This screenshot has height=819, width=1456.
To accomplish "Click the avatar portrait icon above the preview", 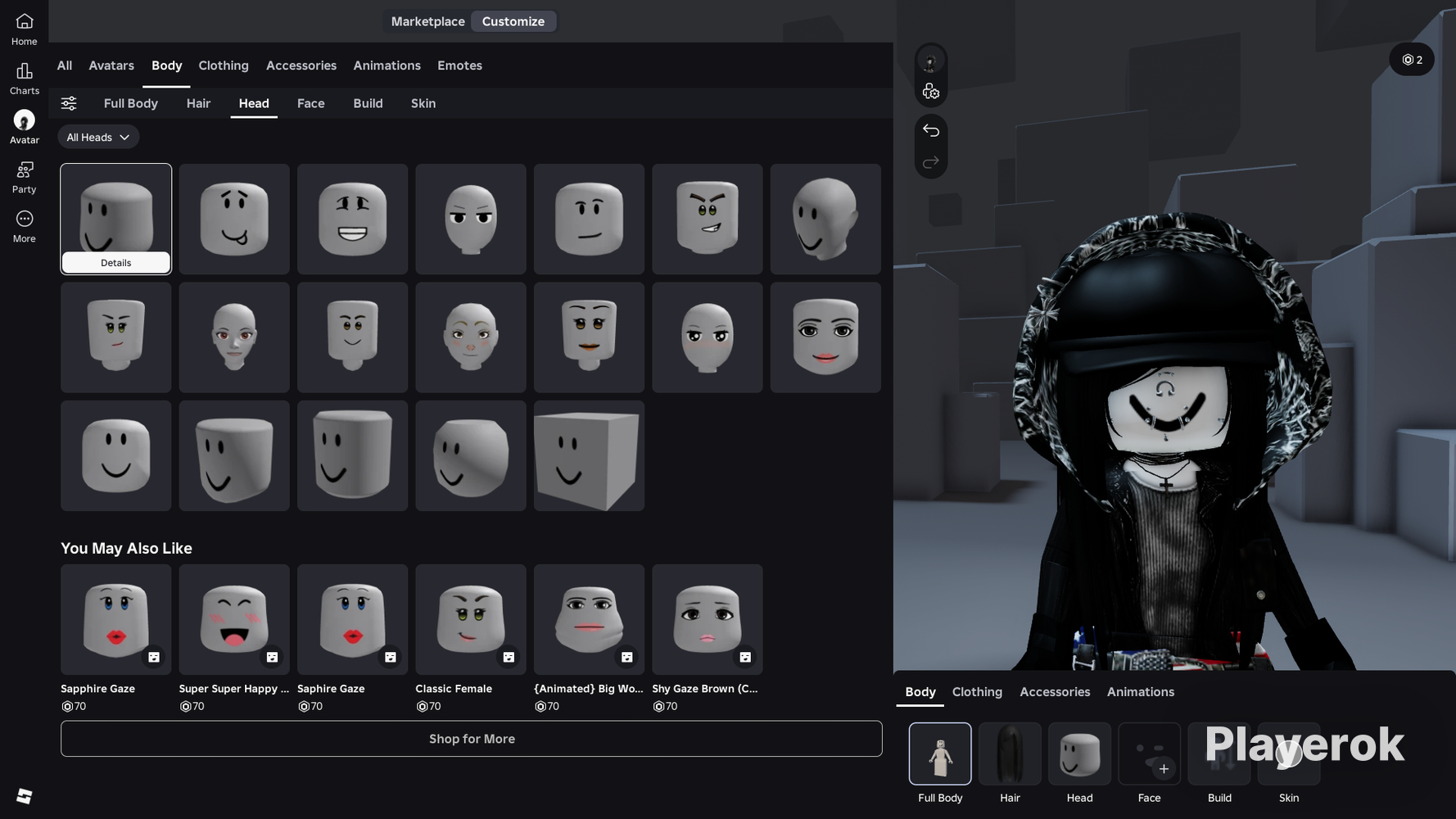I will click(930, 61).
